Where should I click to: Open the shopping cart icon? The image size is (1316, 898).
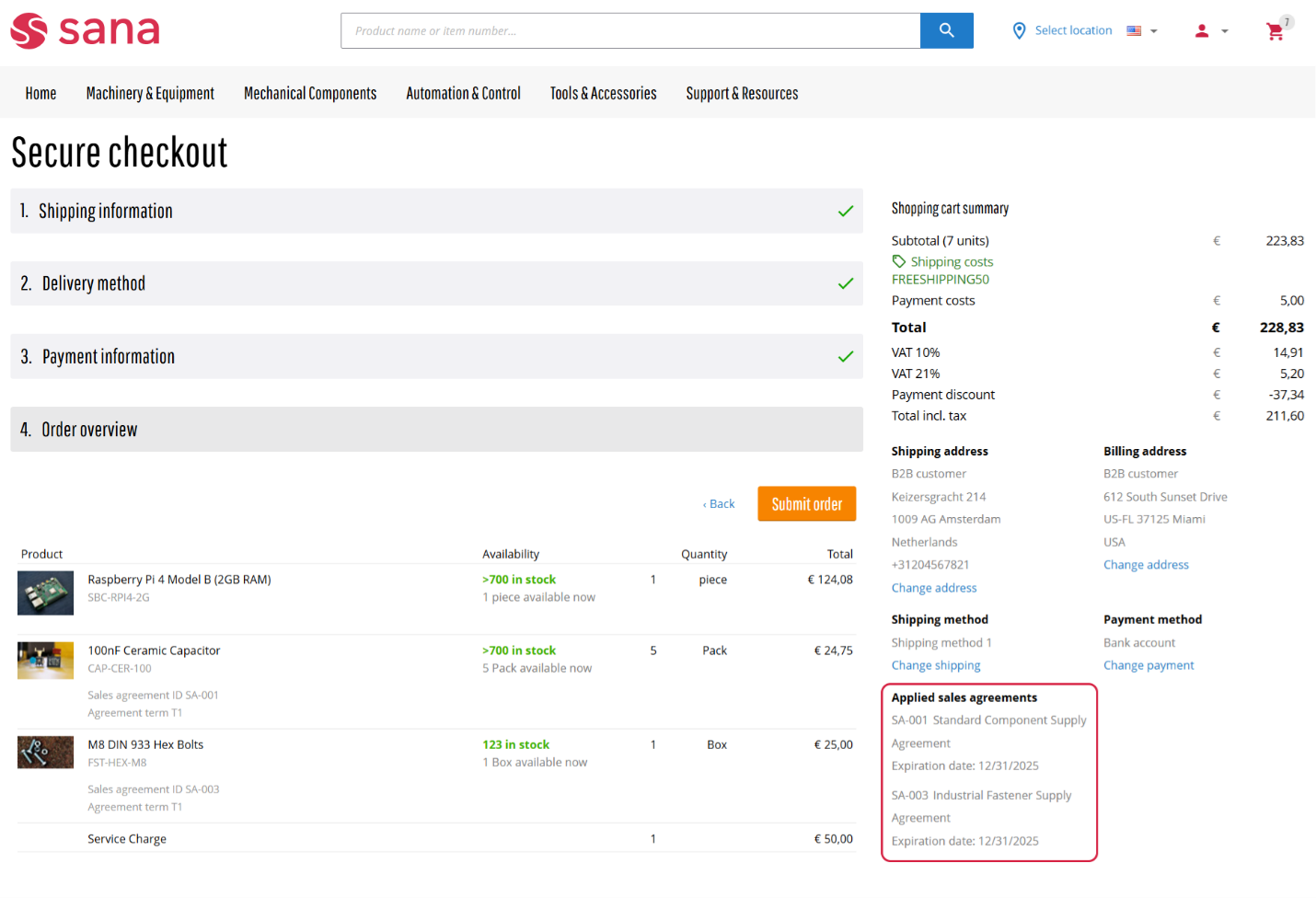tap(1275, 31)
